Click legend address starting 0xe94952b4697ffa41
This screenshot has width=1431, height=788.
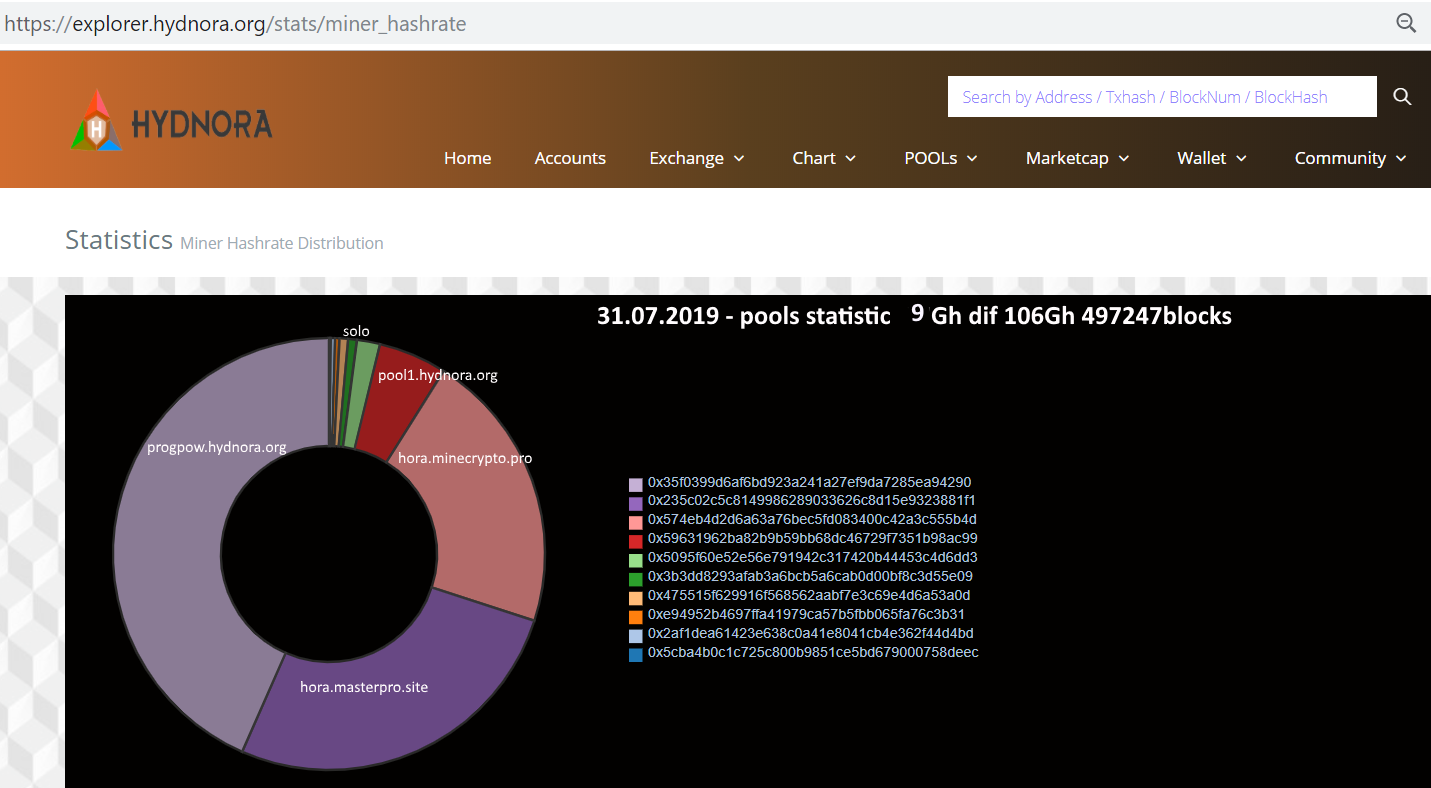tap(806, 614)
